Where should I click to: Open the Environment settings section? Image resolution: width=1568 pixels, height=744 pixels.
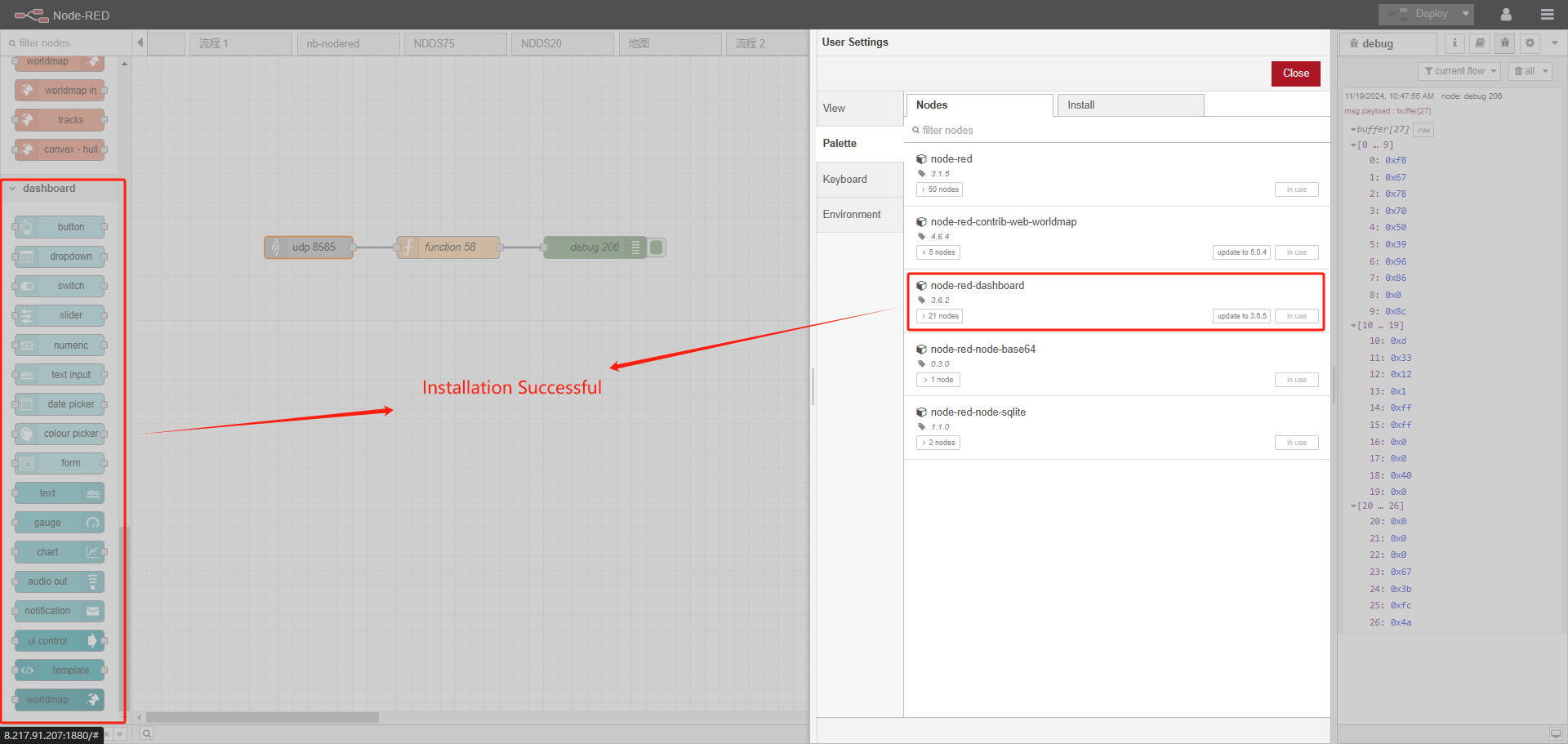(859, 215)
